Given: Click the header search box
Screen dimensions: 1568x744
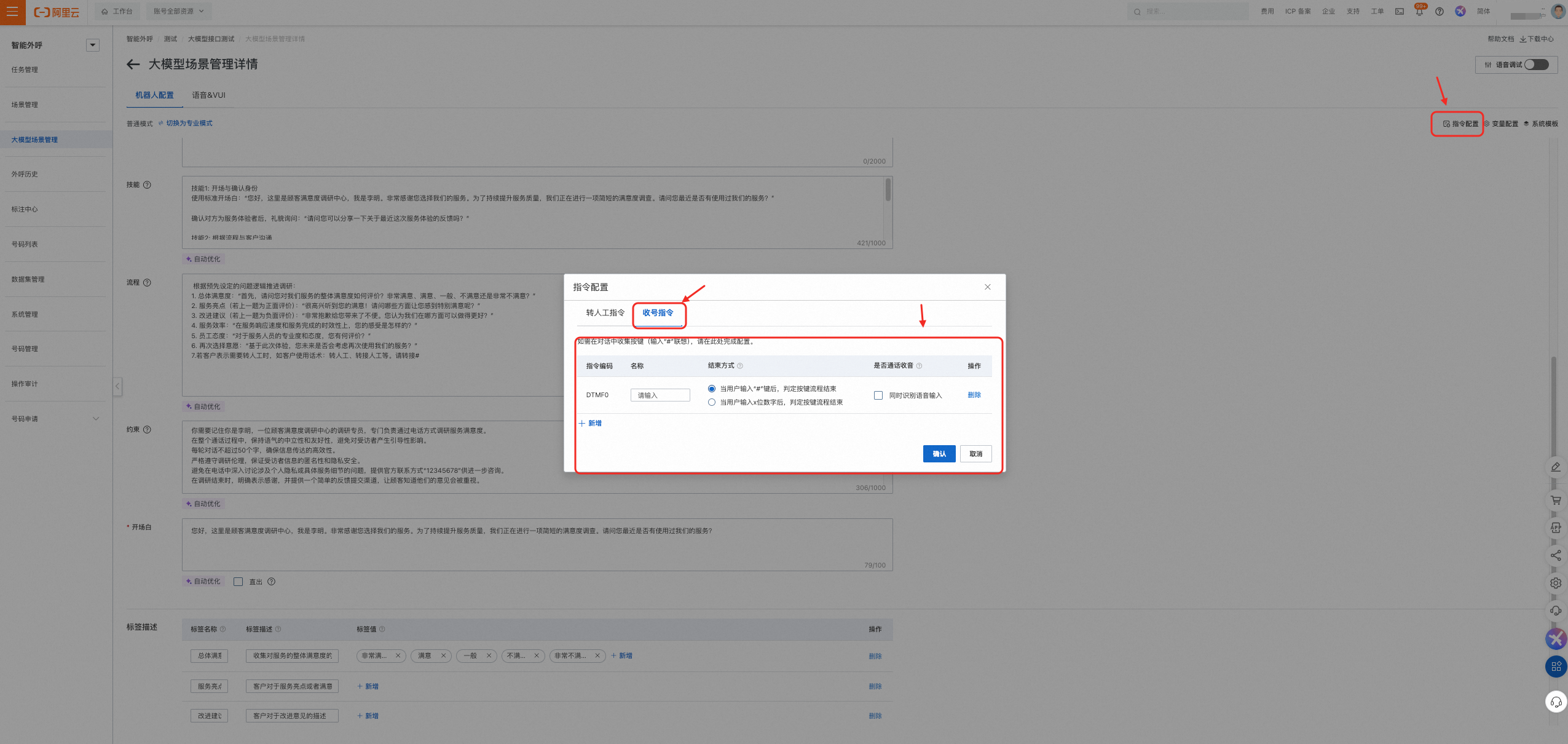Looking at the screenshot, I should (1188, 12).
